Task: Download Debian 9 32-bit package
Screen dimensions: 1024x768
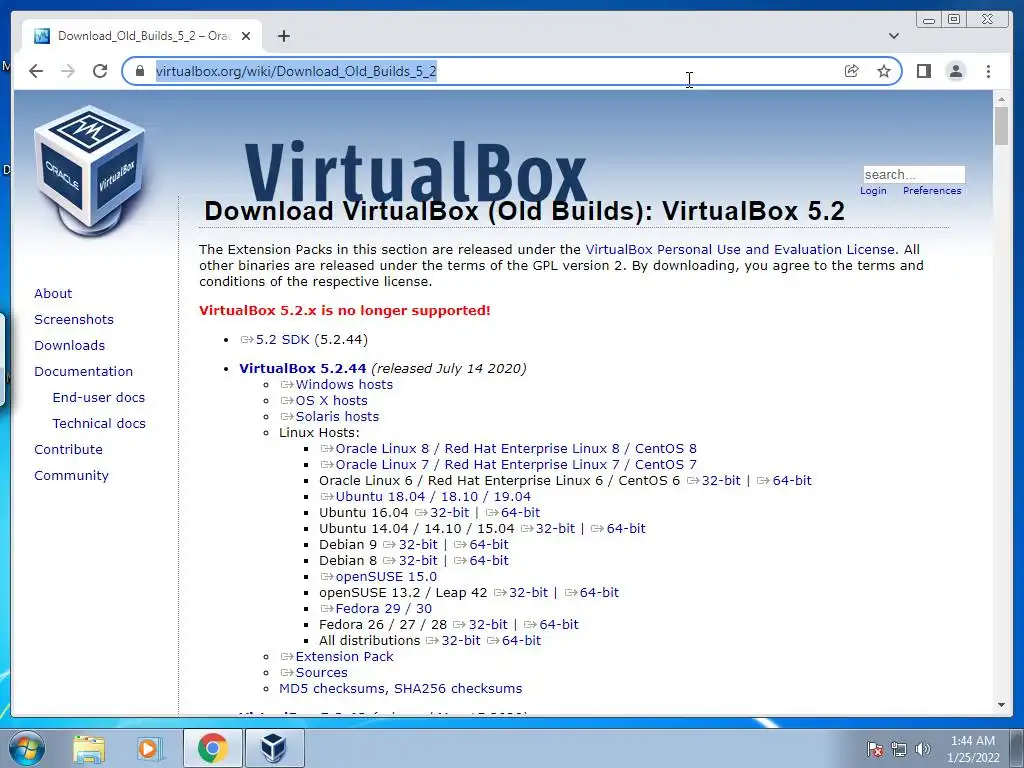Action: pyautogui.click(x=410, y=545)
